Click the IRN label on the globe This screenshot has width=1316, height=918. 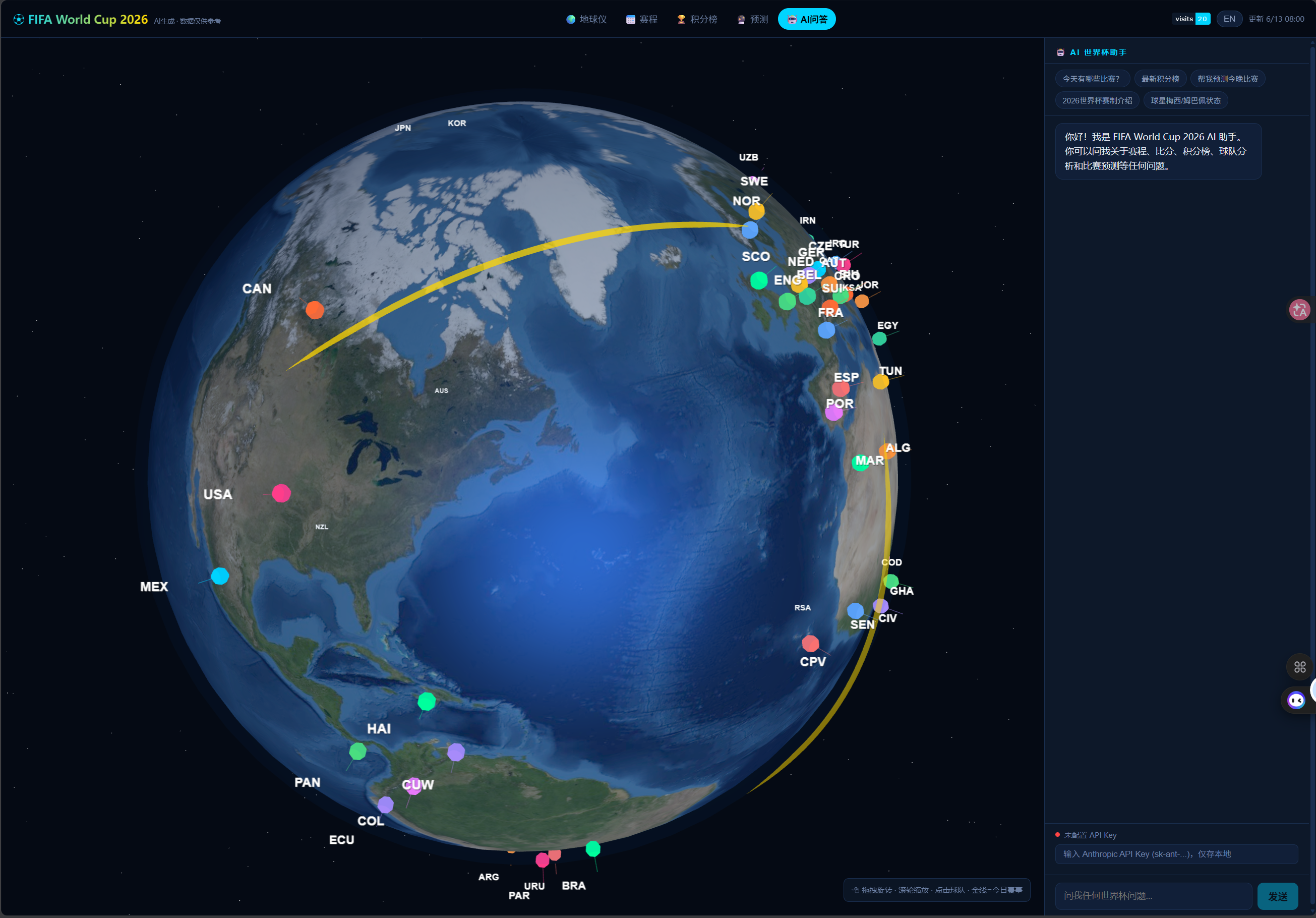click(808, 220)
